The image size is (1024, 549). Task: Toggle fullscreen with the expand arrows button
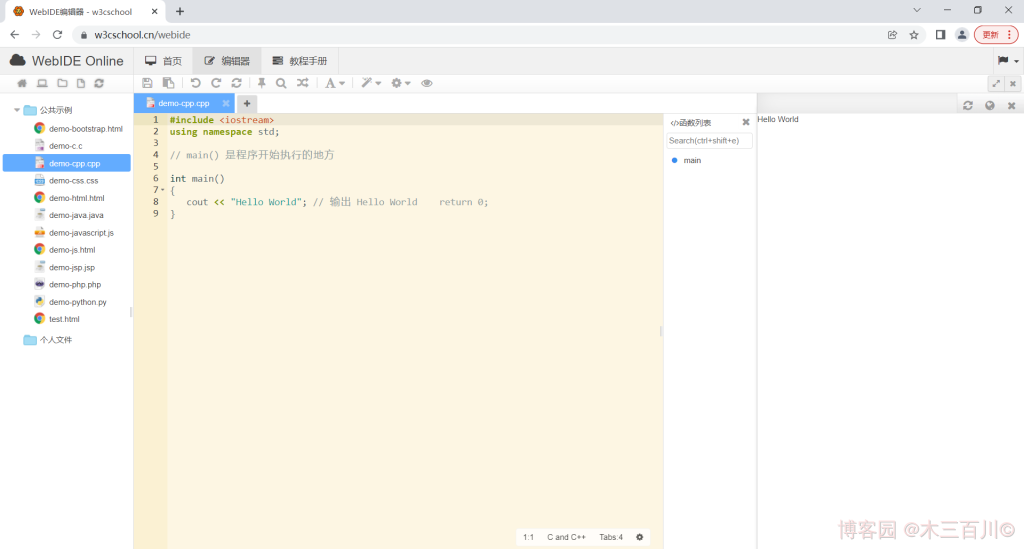(x=996, y=83)
